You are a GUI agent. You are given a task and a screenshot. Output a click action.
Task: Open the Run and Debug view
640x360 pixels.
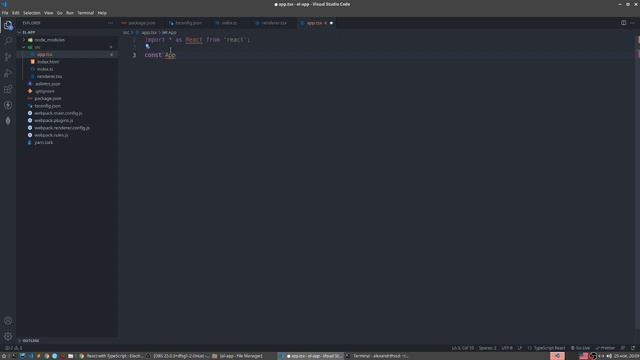coord(8,73)
